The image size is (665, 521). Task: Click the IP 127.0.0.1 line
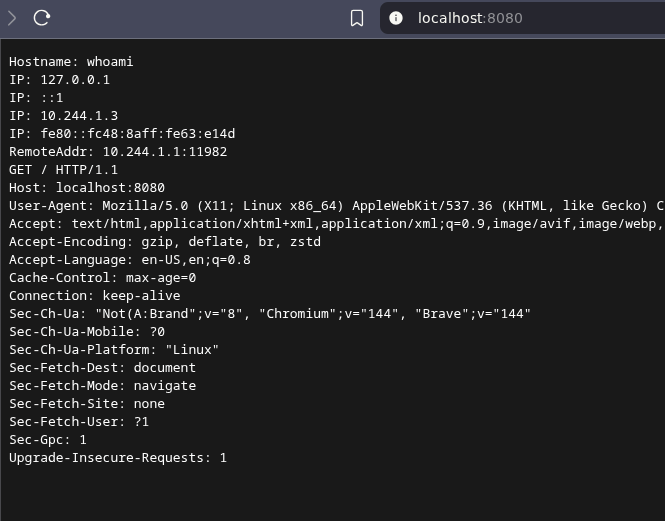point(59,80)
